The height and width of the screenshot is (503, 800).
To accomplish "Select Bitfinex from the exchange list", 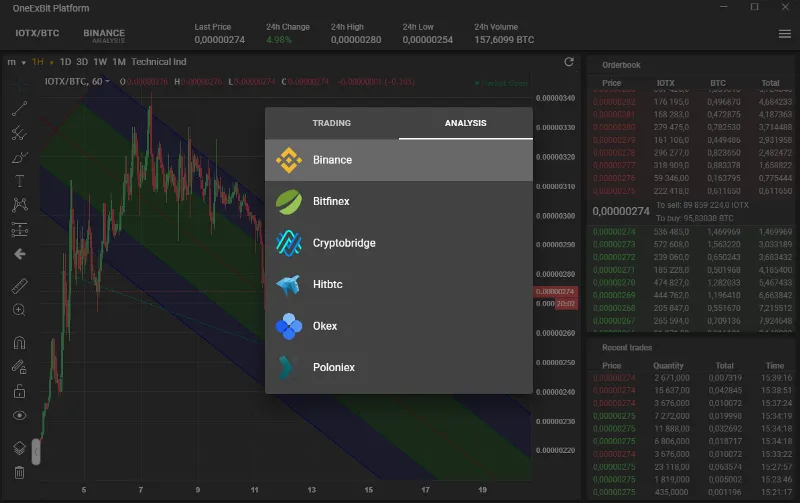I will 399,202.
